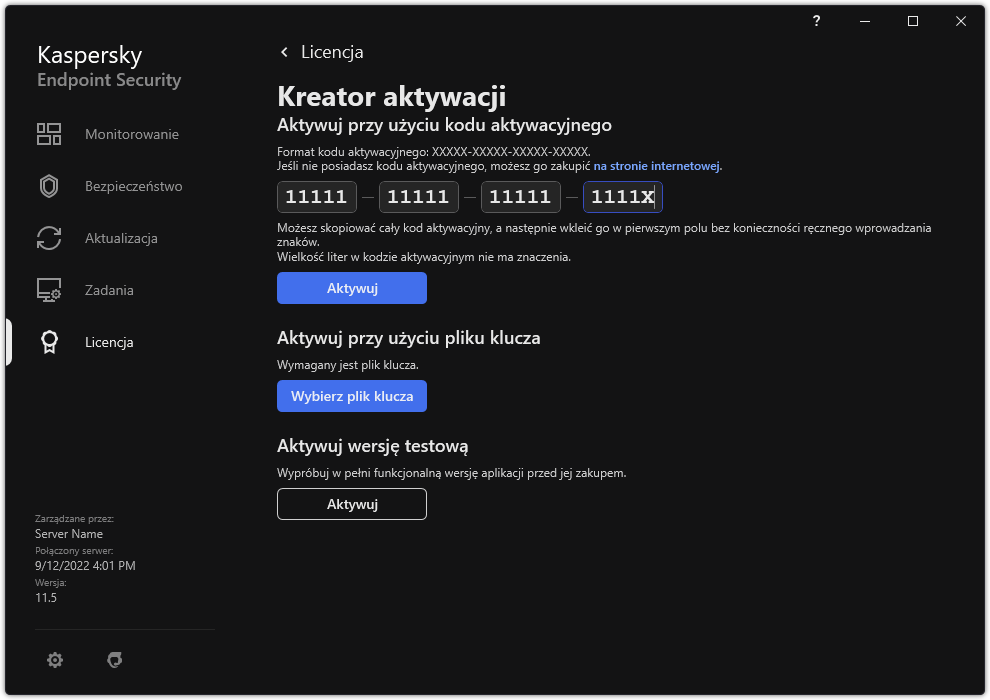Click the Kreator aktywacji page title
The width and height of the screenshot is (990, 700).
tap(389, 98)
